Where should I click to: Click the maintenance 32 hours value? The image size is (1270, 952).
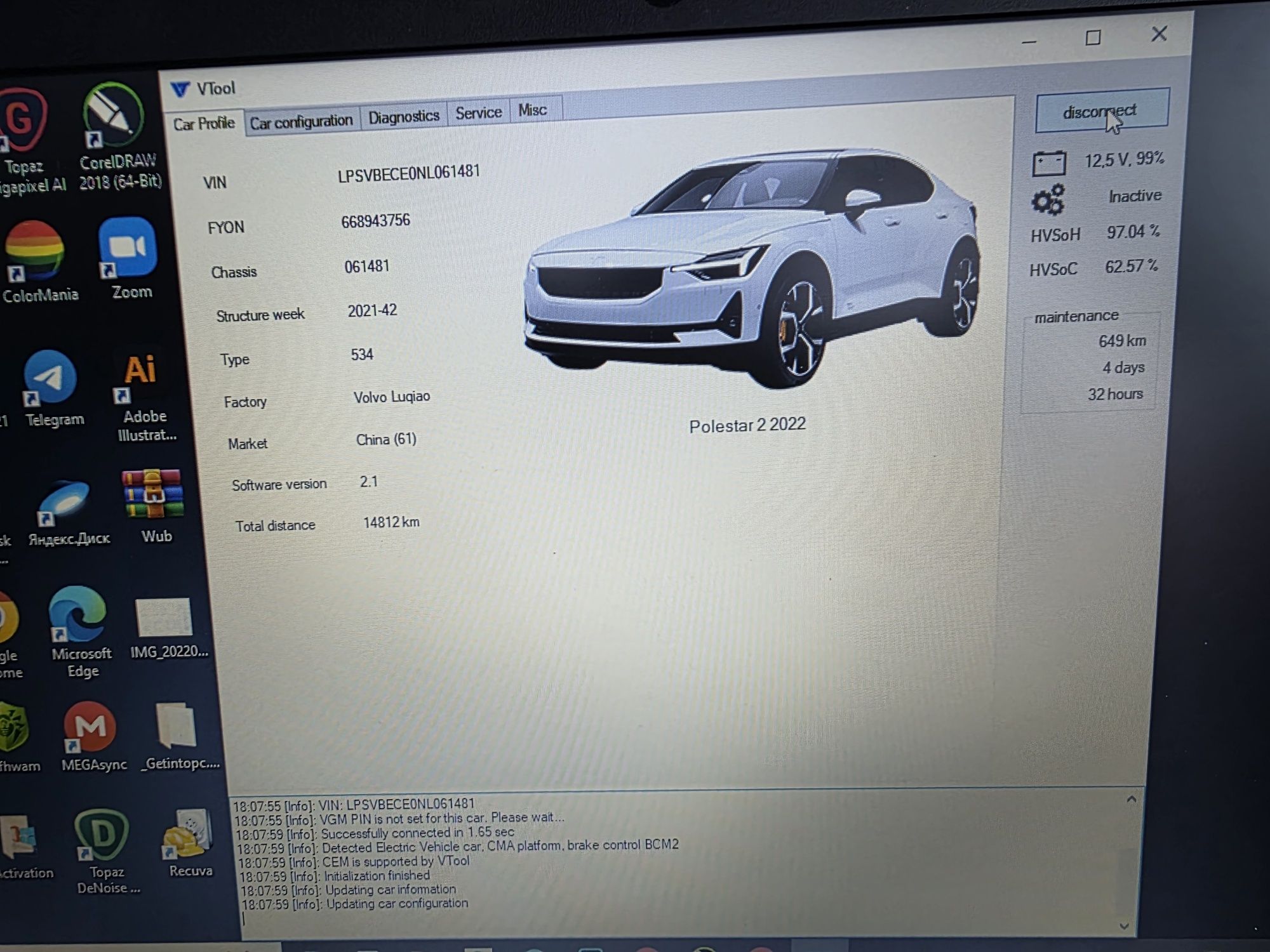[1115, 394]
